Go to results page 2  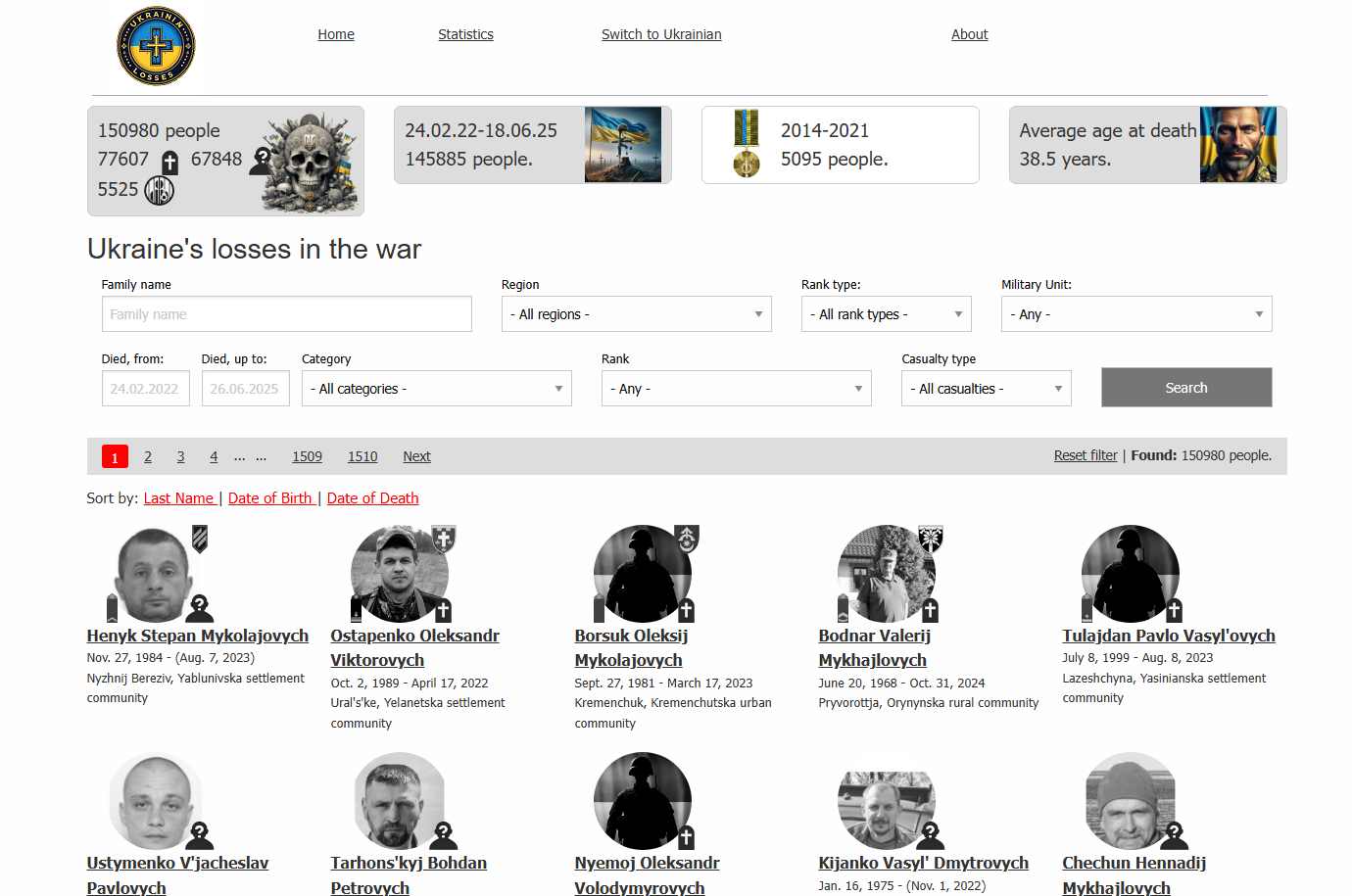[x=148, y=456]
